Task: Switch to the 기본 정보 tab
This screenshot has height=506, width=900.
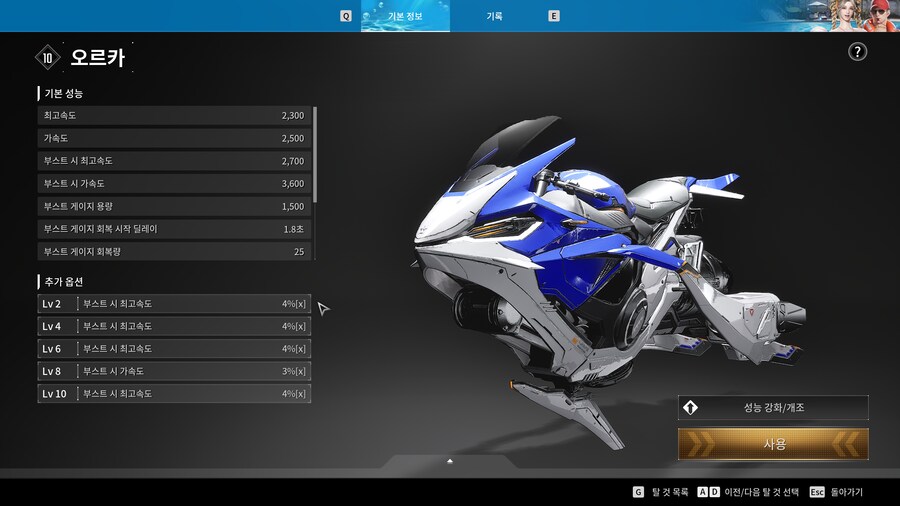Action: [405, 16]
